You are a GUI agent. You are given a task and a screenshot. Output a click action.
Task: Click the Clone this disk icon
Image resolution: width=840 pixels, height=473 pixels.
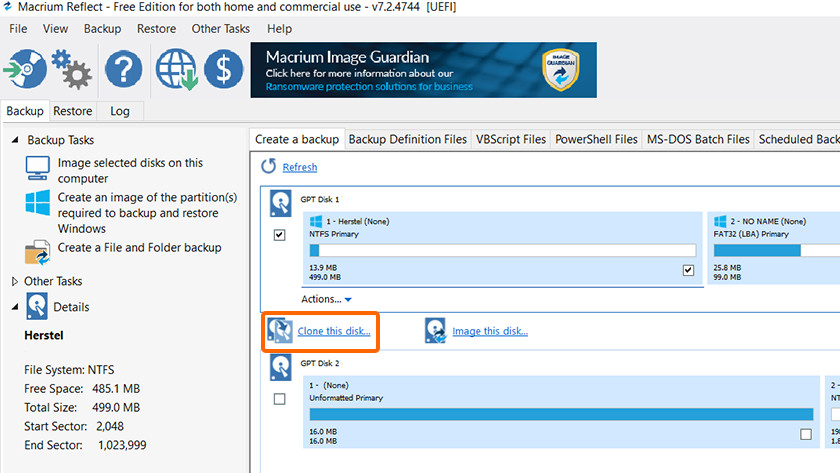[x=280, y=331]
